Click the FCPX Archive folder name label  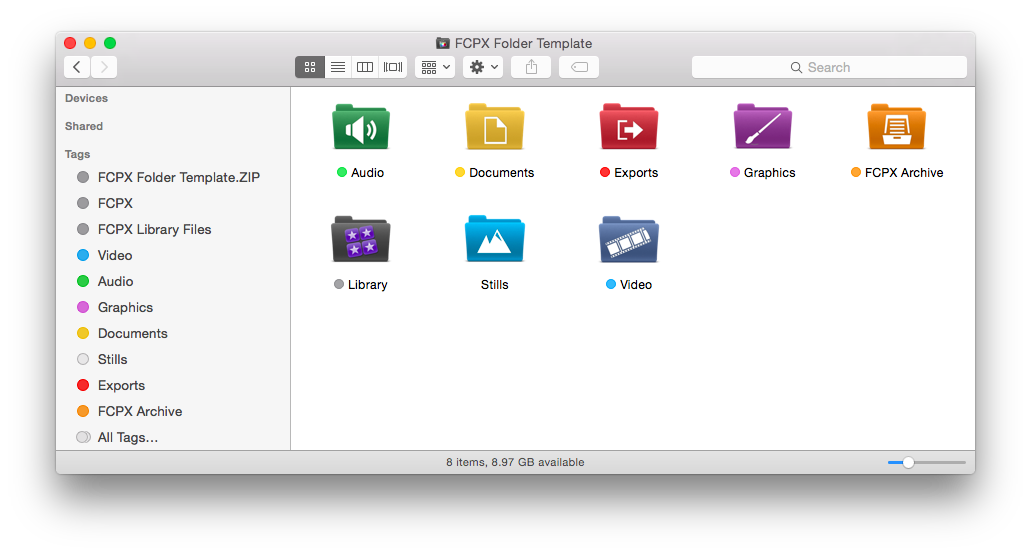click(903, 173)
